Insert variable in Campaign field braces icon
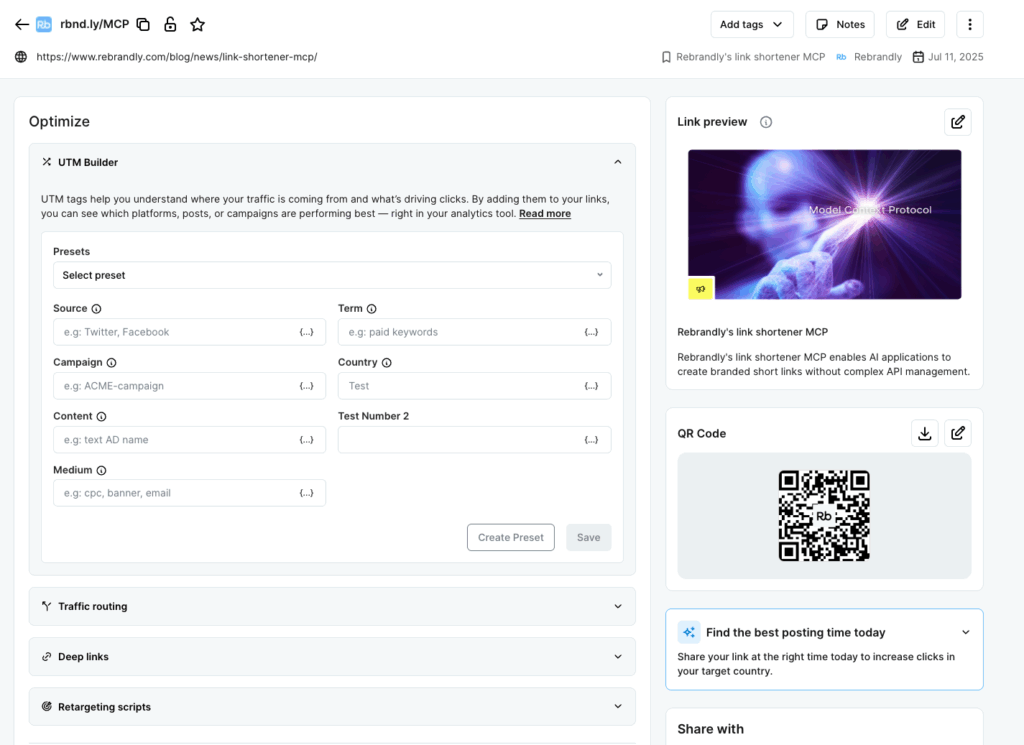Screen dimensions: 1024x745 tap(306, 386)
